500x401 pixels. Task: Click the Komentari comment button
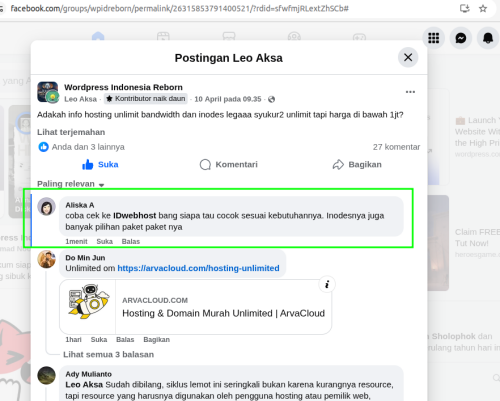(x=229, y=164)
